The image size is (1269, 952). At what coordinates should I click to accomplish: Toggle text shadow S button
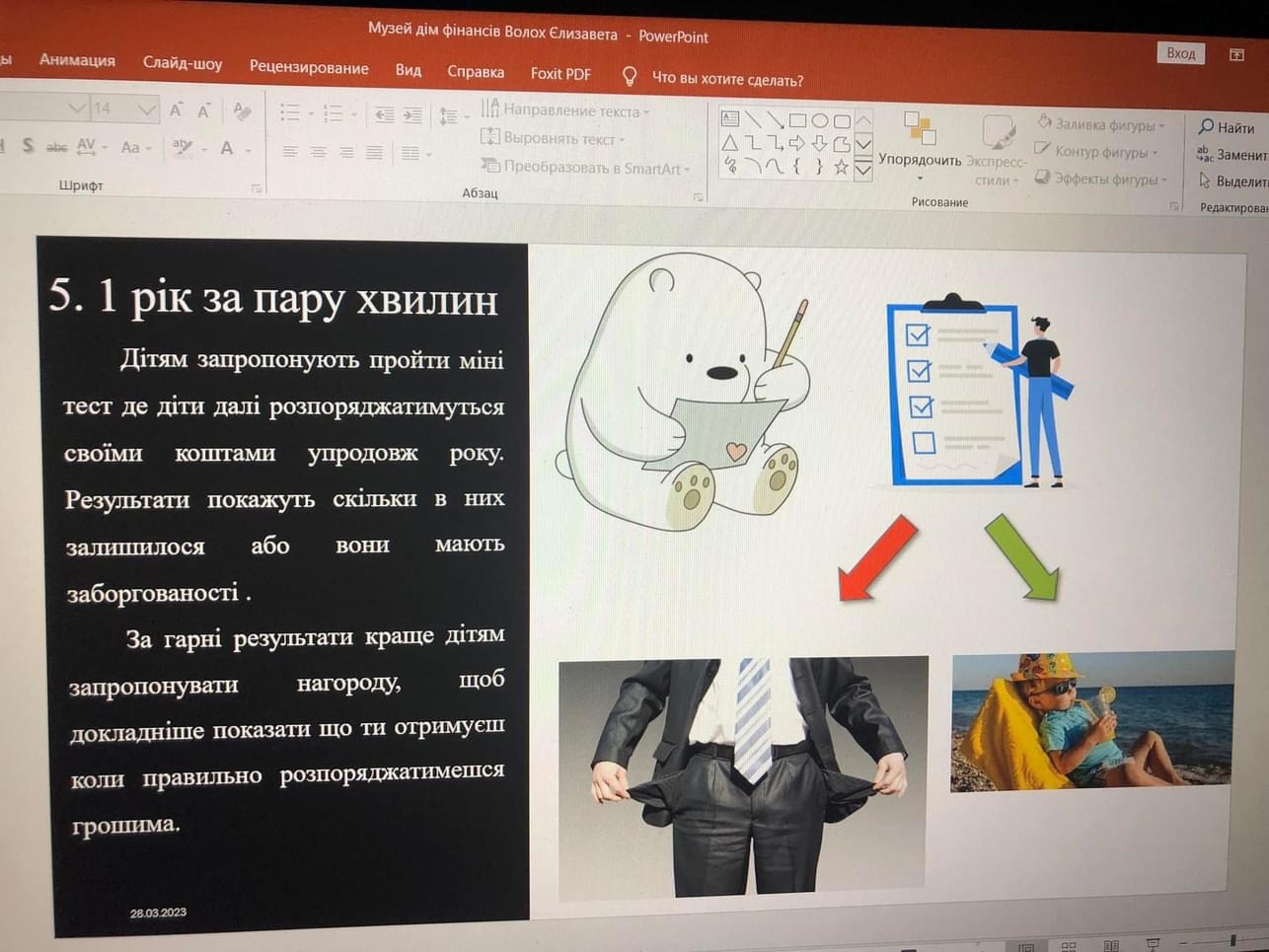[28, 145]
